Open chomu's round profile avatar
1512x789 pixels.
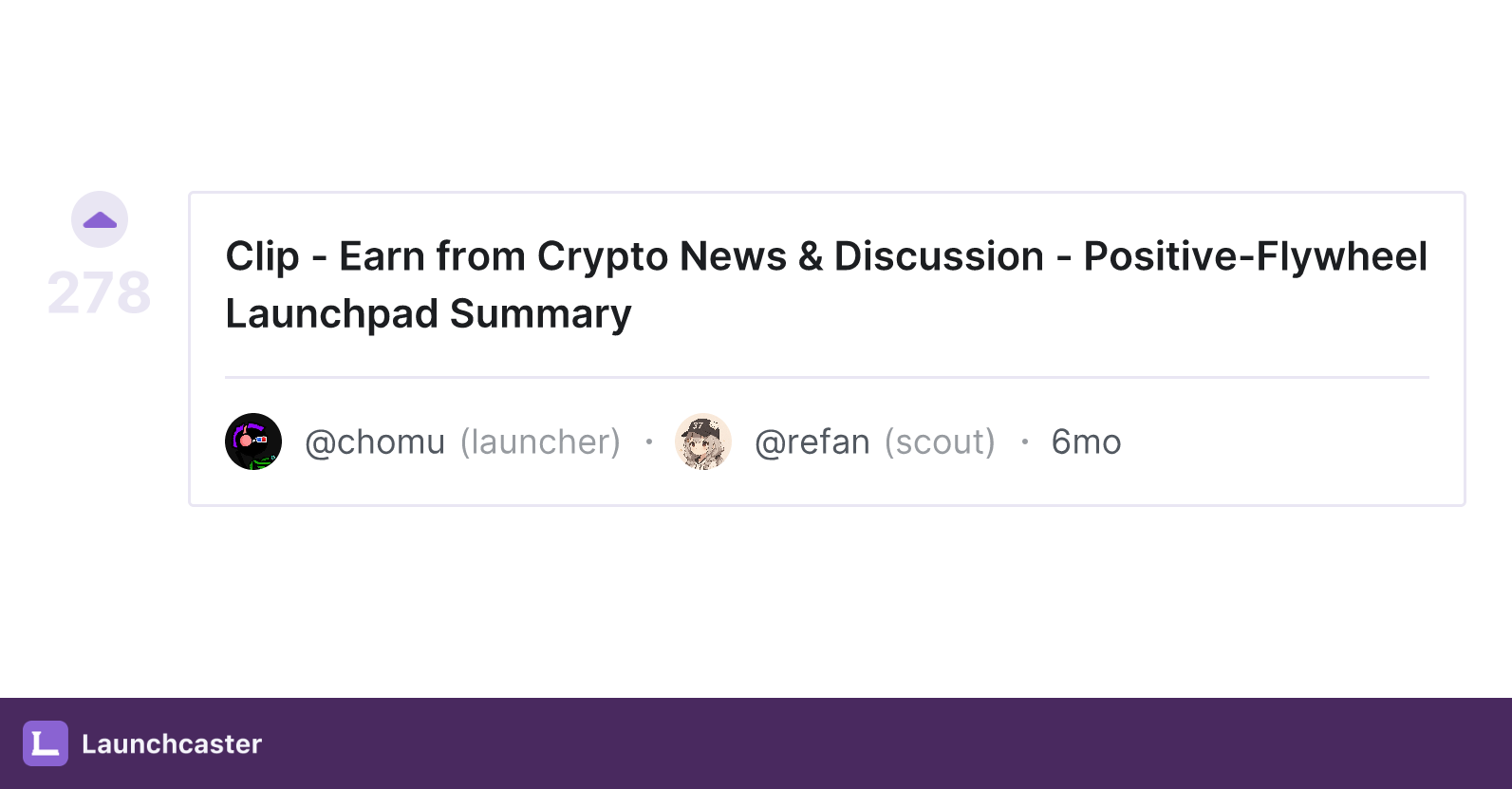[253, 441]
